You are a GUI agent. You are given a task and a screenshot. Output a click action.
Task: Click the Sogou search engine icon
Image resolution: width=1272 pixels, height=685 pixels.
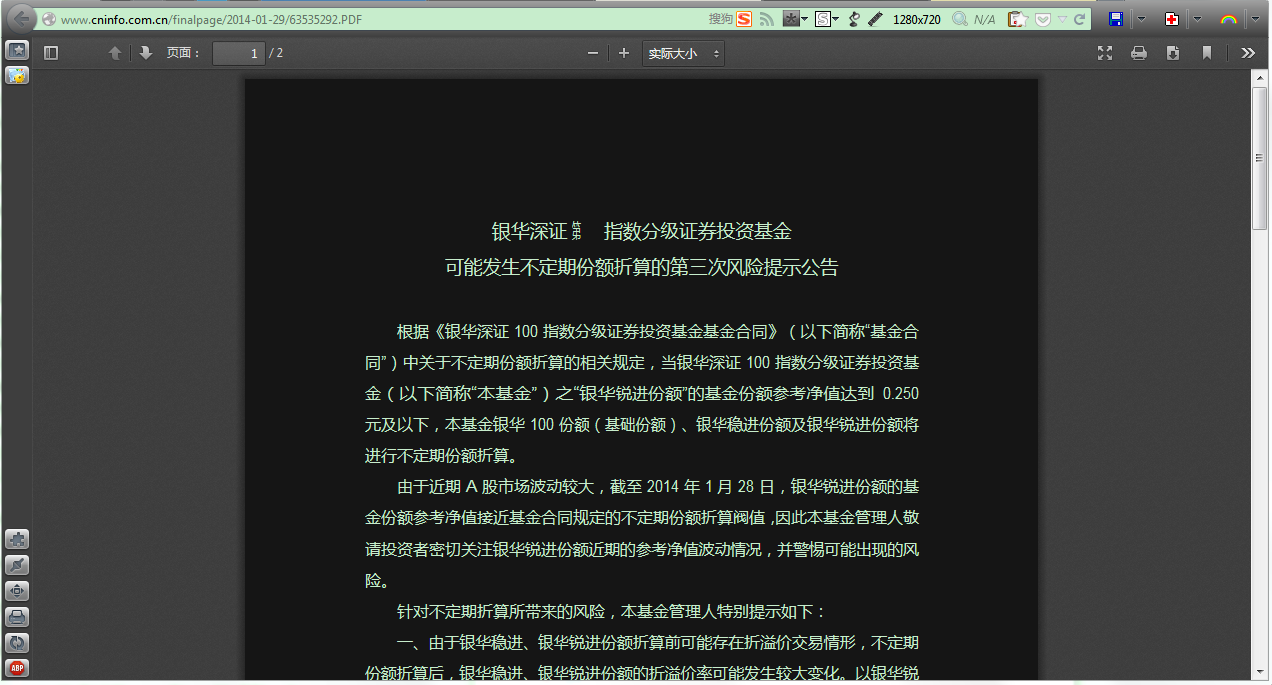[743, 19]
